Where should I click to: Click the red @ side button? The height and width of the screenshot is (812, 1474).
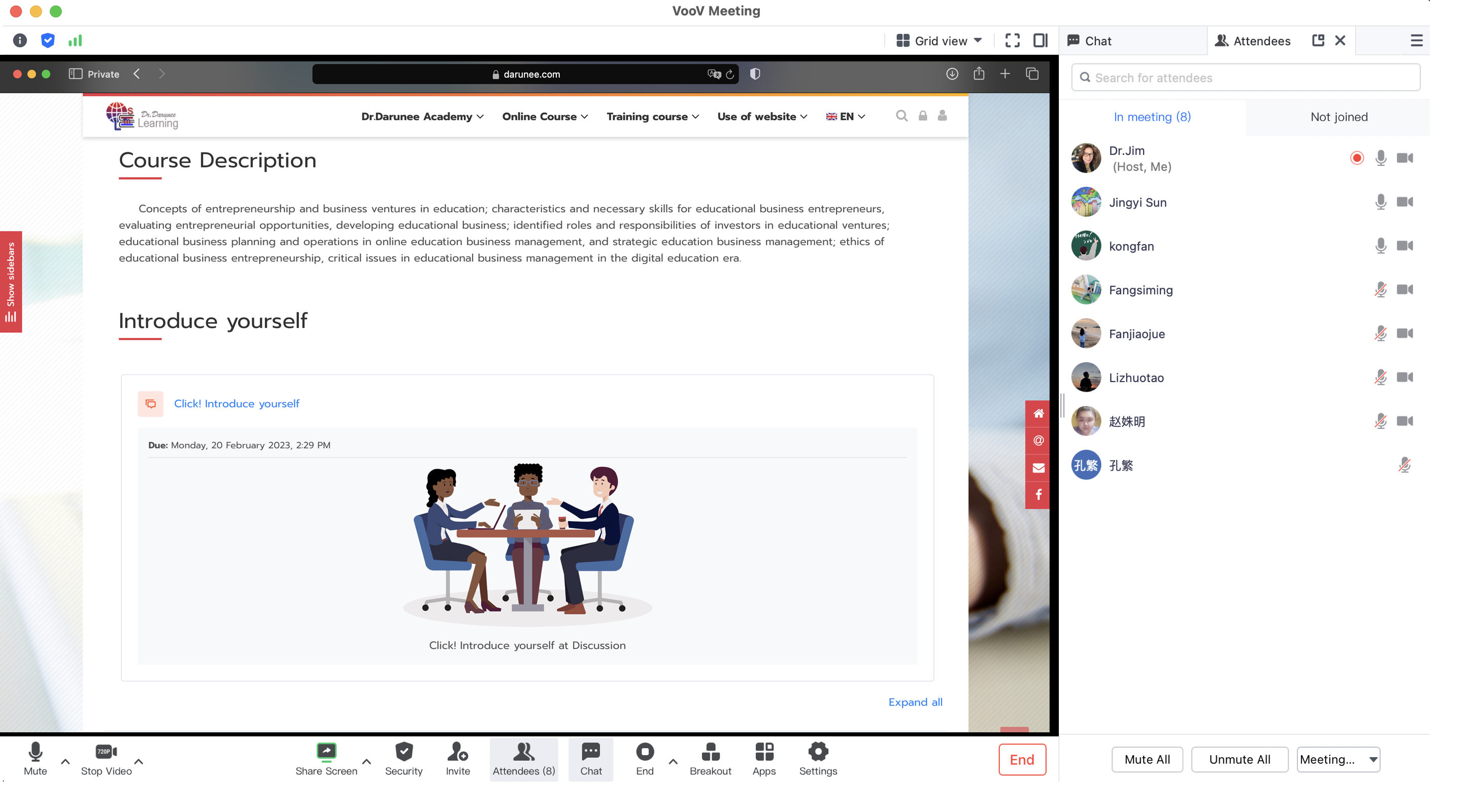pos(1038,441)
